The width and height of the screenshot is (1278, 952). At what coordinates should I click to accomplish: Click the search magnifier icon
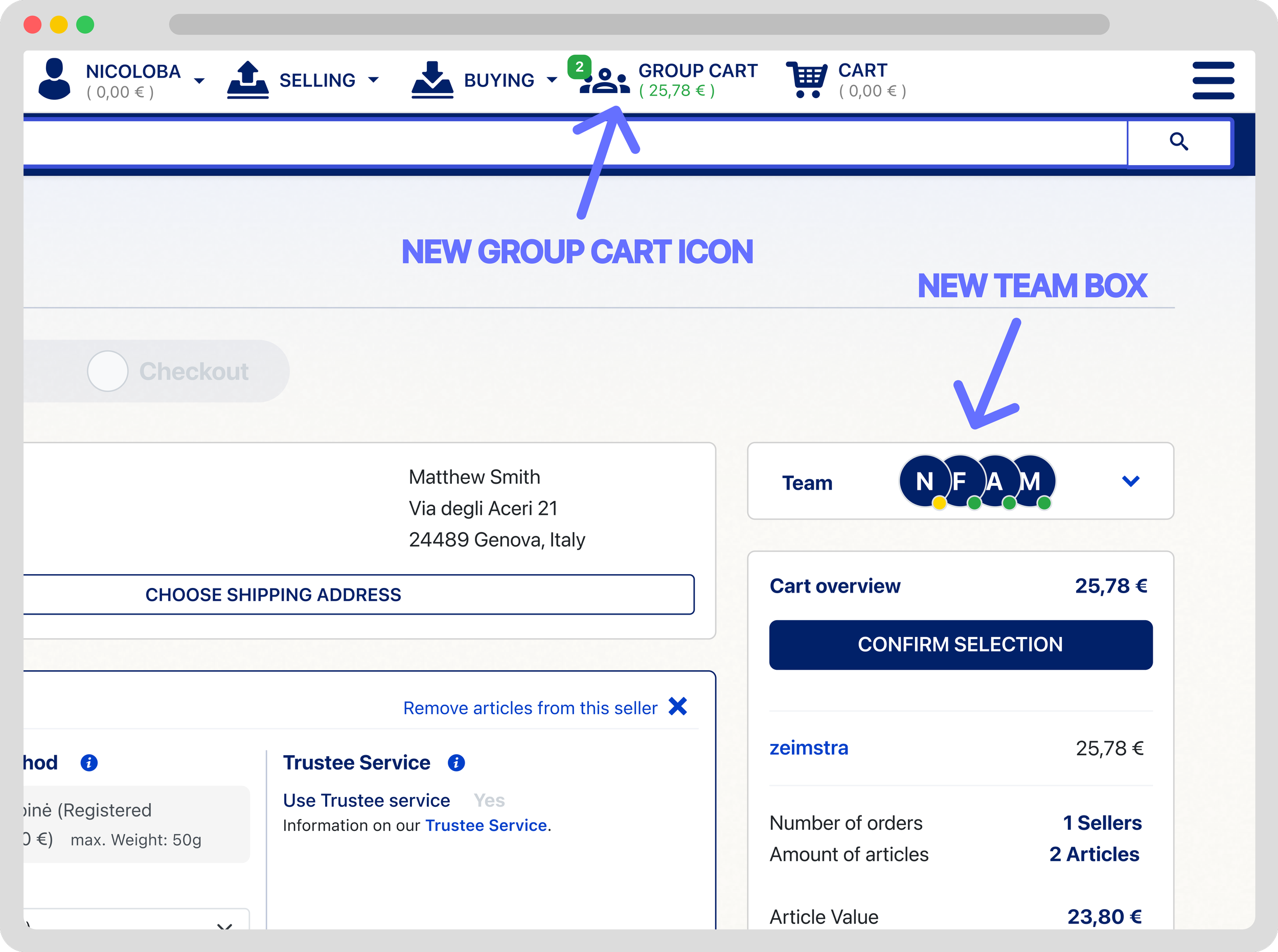click(1178, 142)
